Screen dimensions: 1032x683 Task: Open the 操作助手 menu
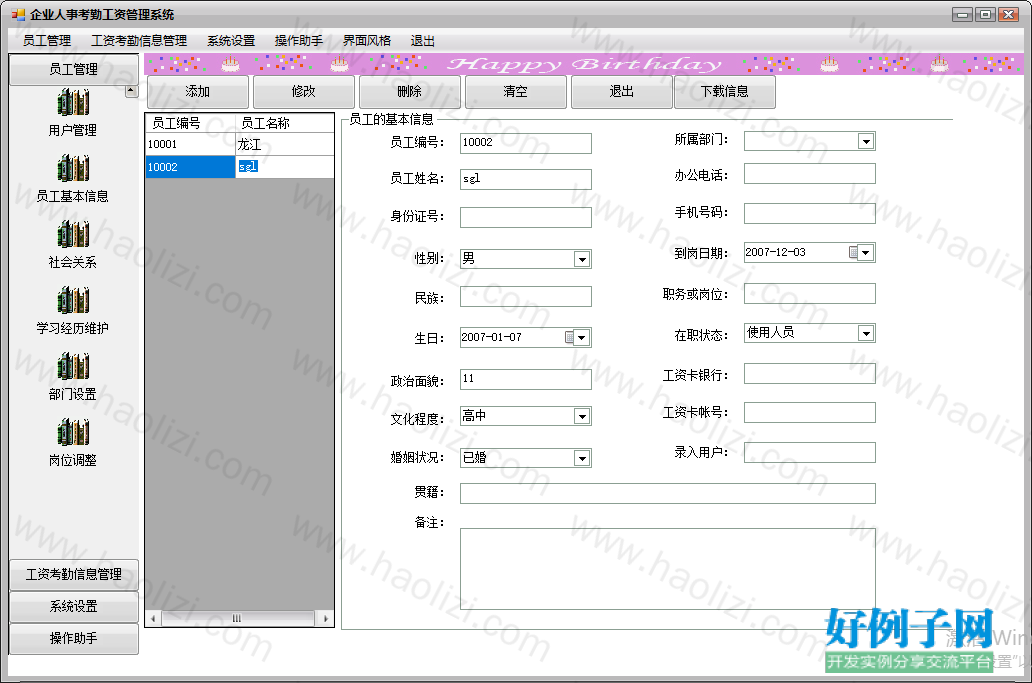point(299,41)
